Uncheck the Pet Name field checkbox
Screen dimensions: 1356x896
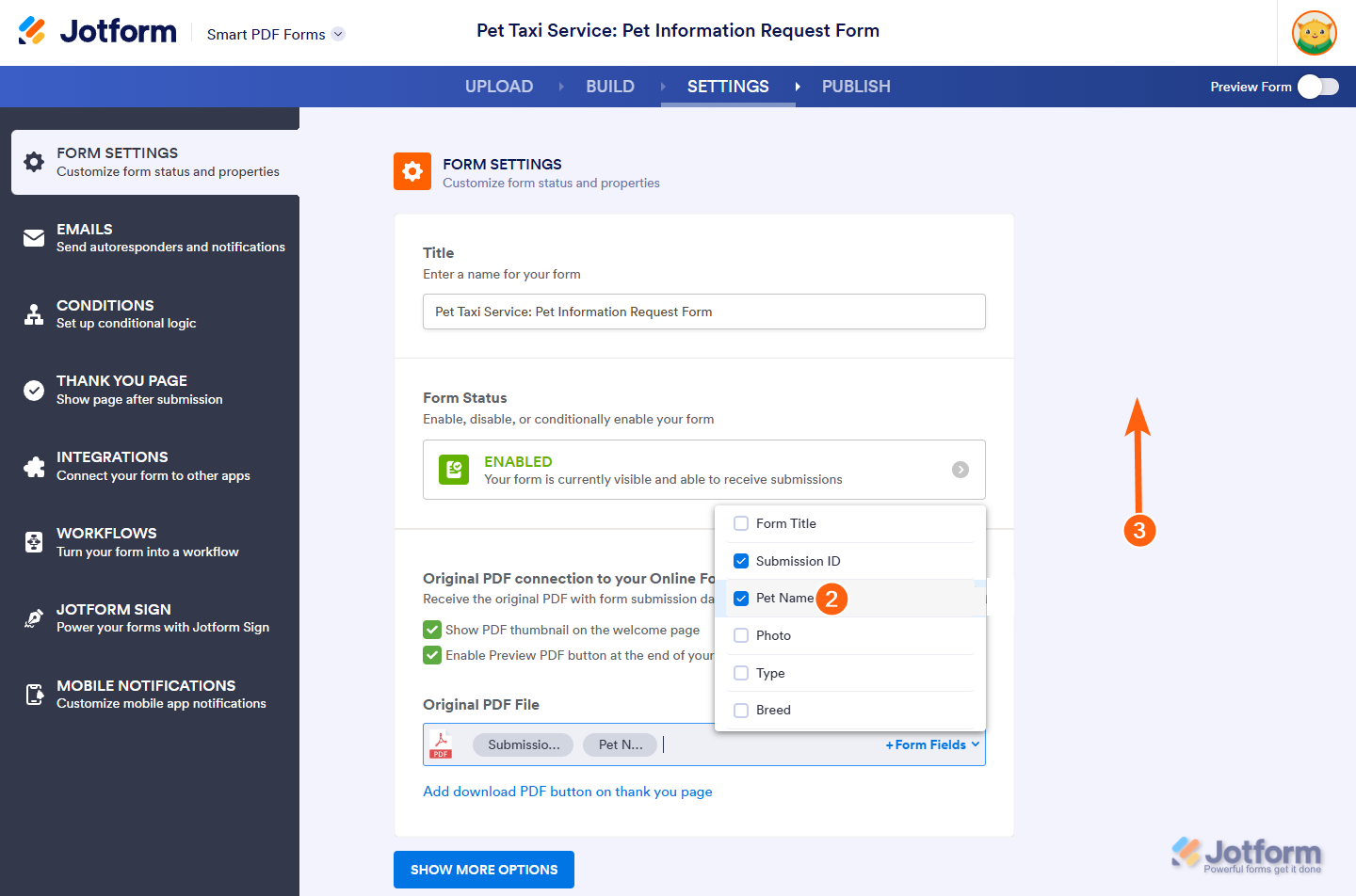[x=741, y=598]
